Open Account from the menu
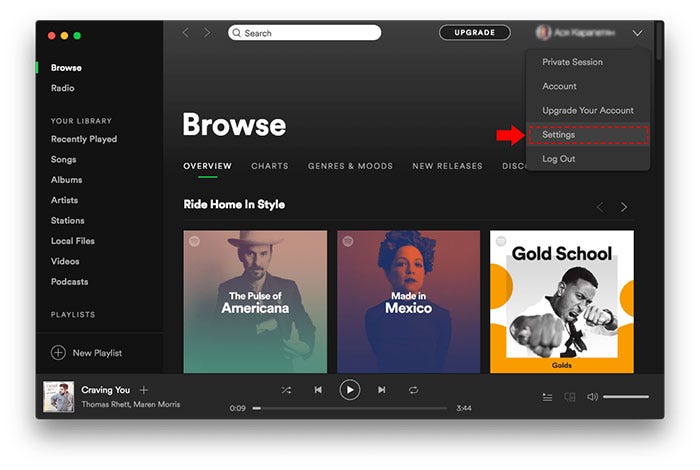 [588, 86]
